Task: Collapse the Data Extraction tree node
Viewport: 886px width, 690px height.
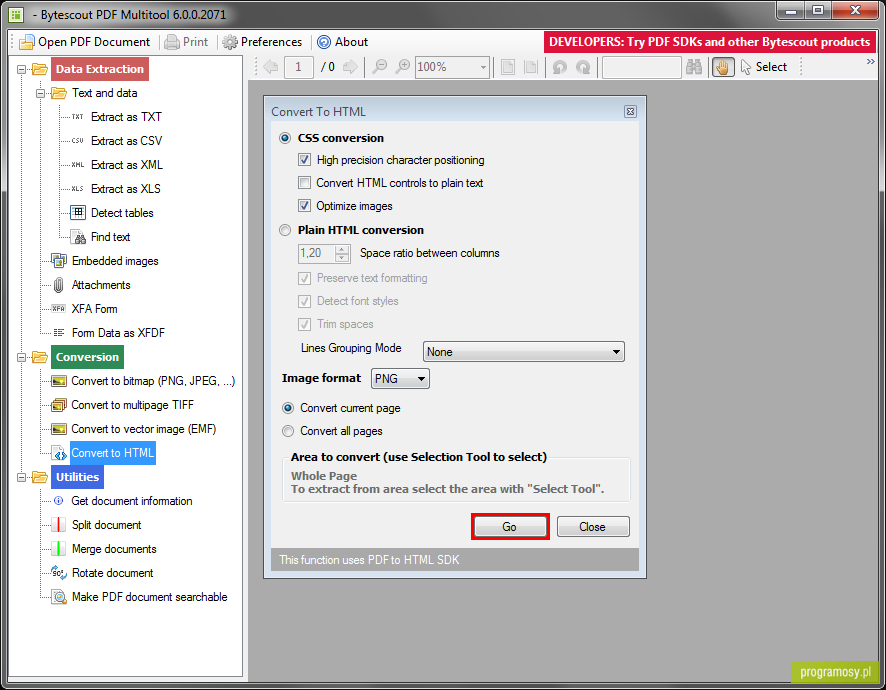Action: (x=21, y=70)
